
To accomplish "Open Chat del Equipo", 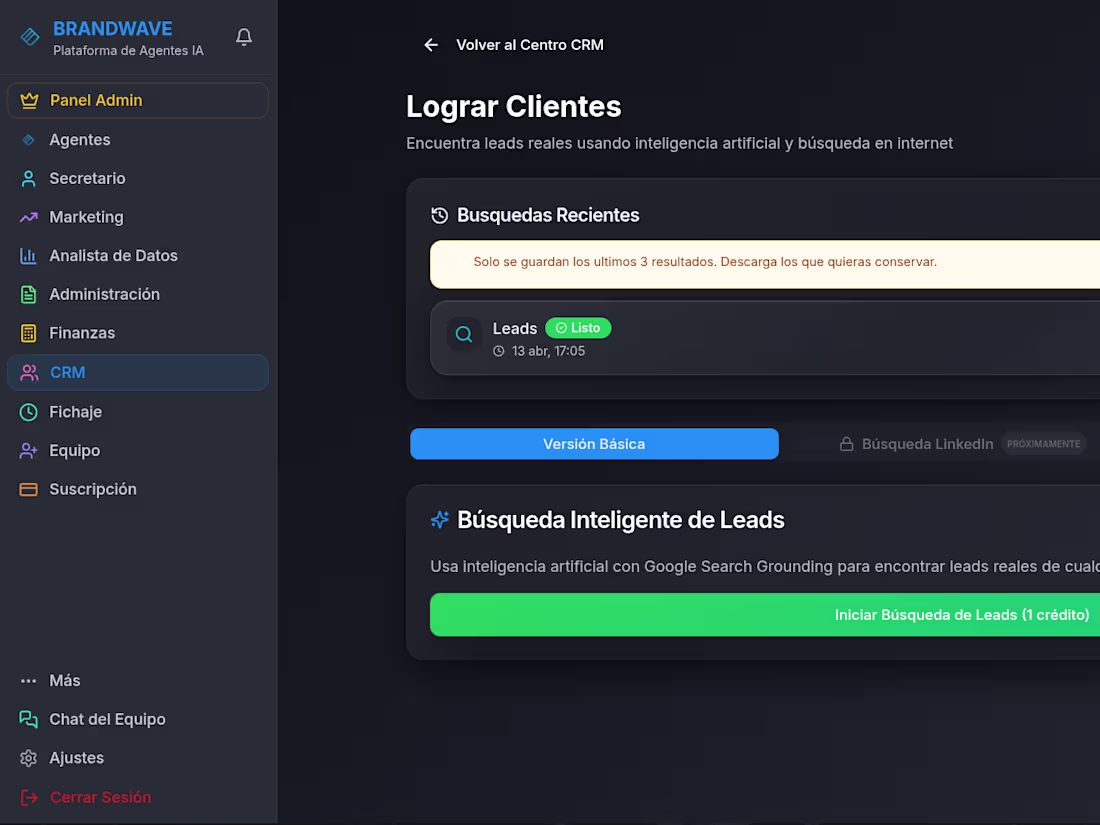I will pyautogui.click(x=138, y=719).
